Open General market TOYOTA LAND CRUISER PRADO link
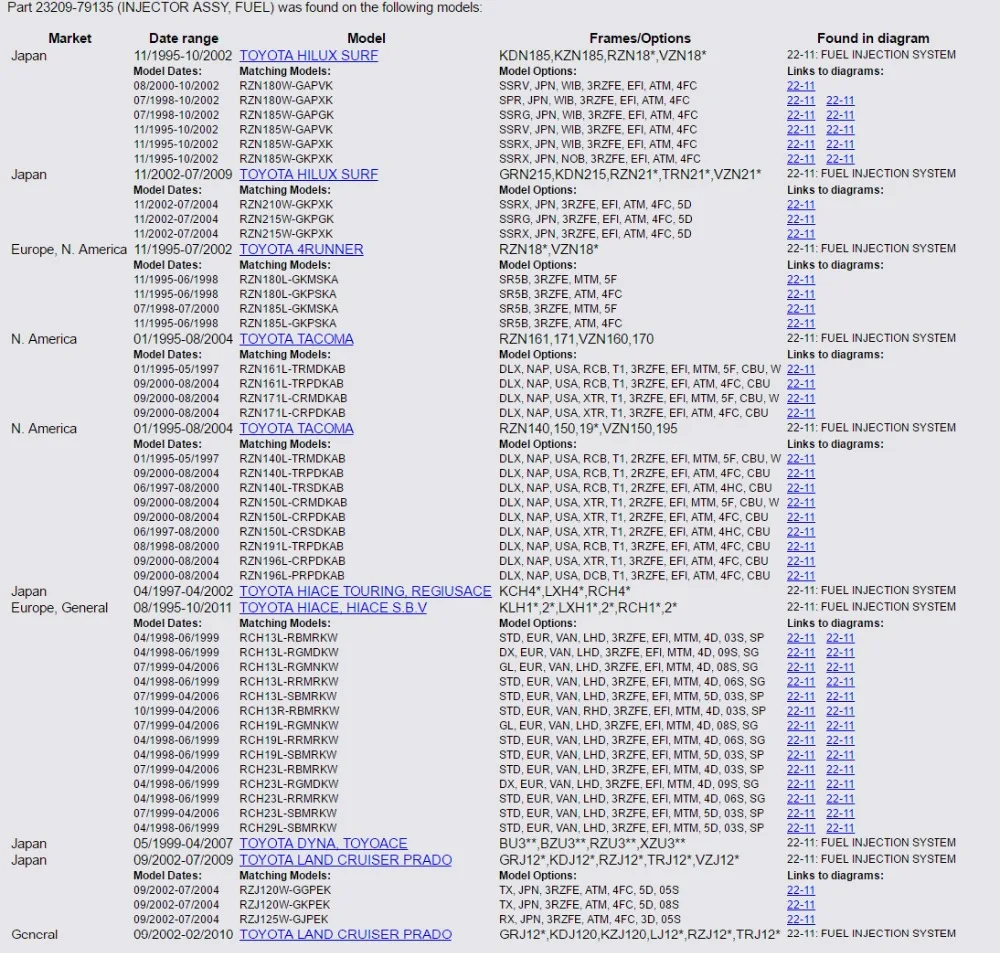This screenshot has width=1000, height=953. click(346, 935)
